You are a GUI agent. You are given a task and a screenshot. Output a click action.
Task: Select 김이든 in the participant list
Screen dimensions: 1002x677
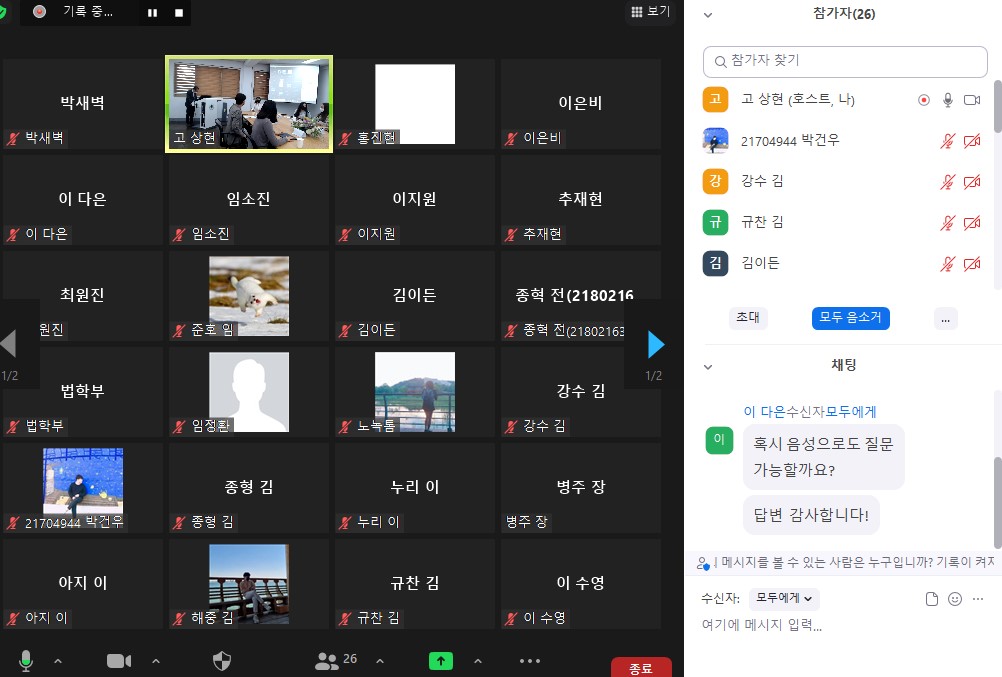coord(761,263)
